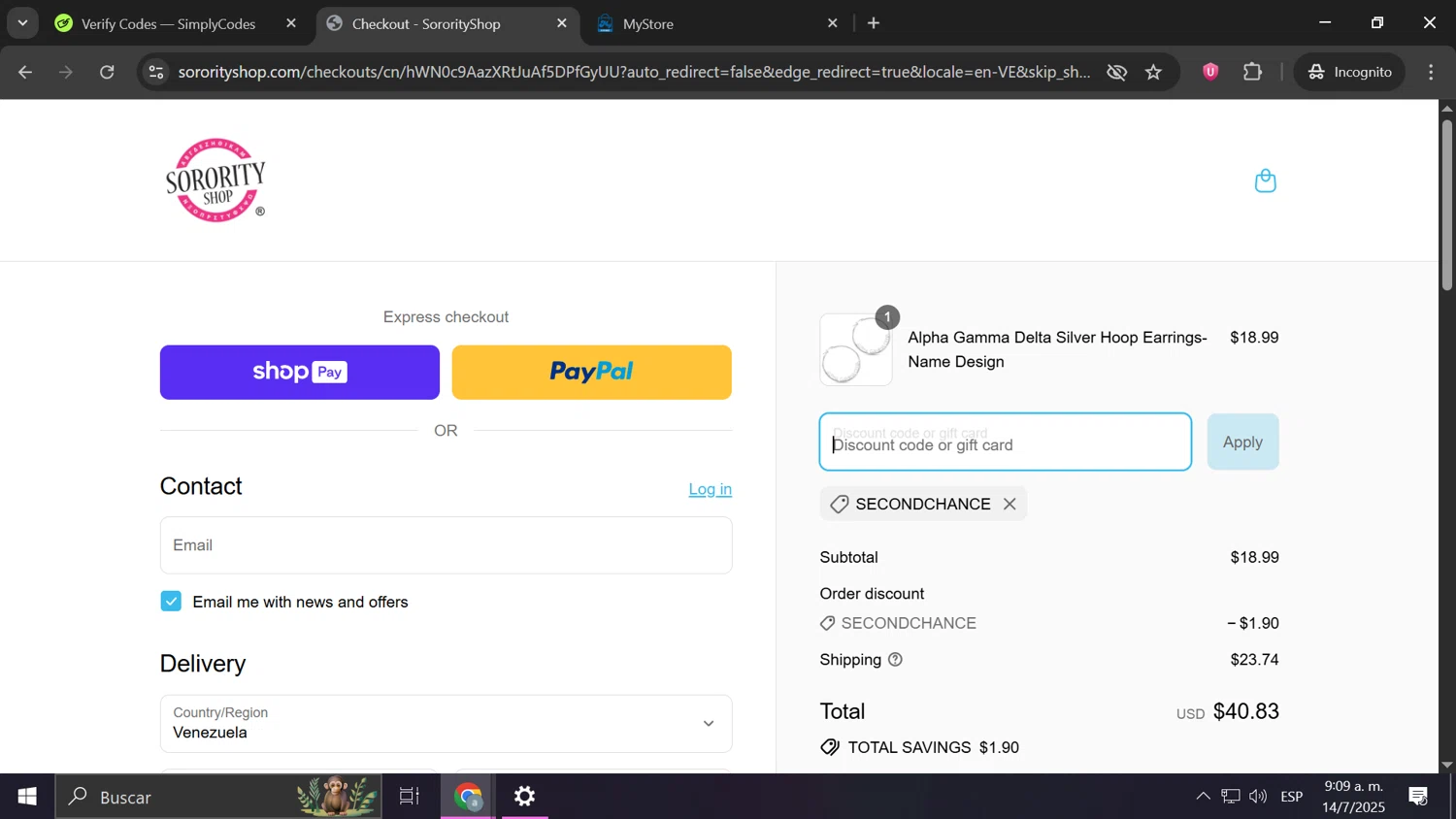Click the product name Alpha Gamma Delta text
This screenshot has height=819, width=1456.
[x=1057, y=349]
